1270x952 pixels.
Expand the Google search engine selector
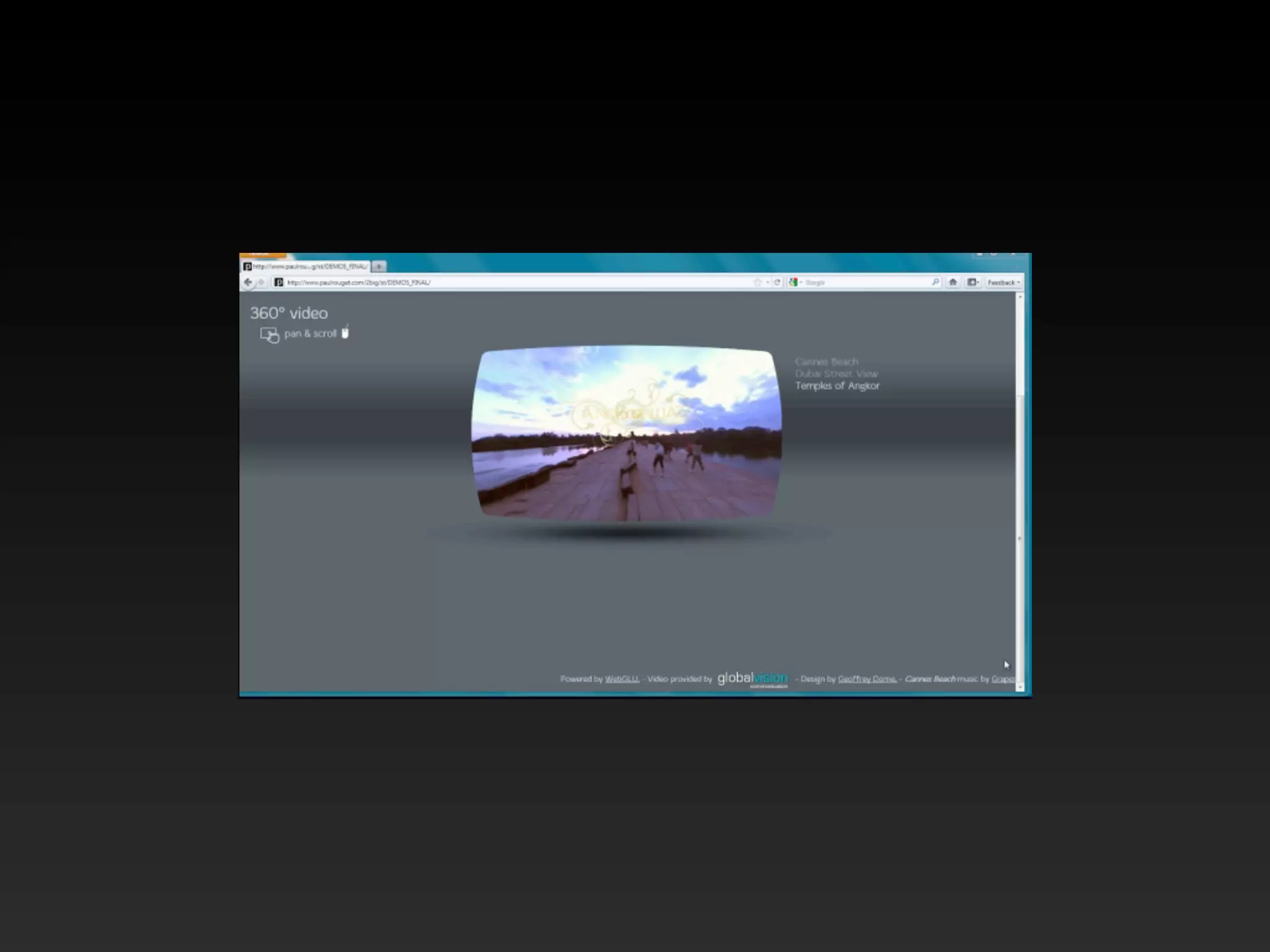(x=795, y=283)
